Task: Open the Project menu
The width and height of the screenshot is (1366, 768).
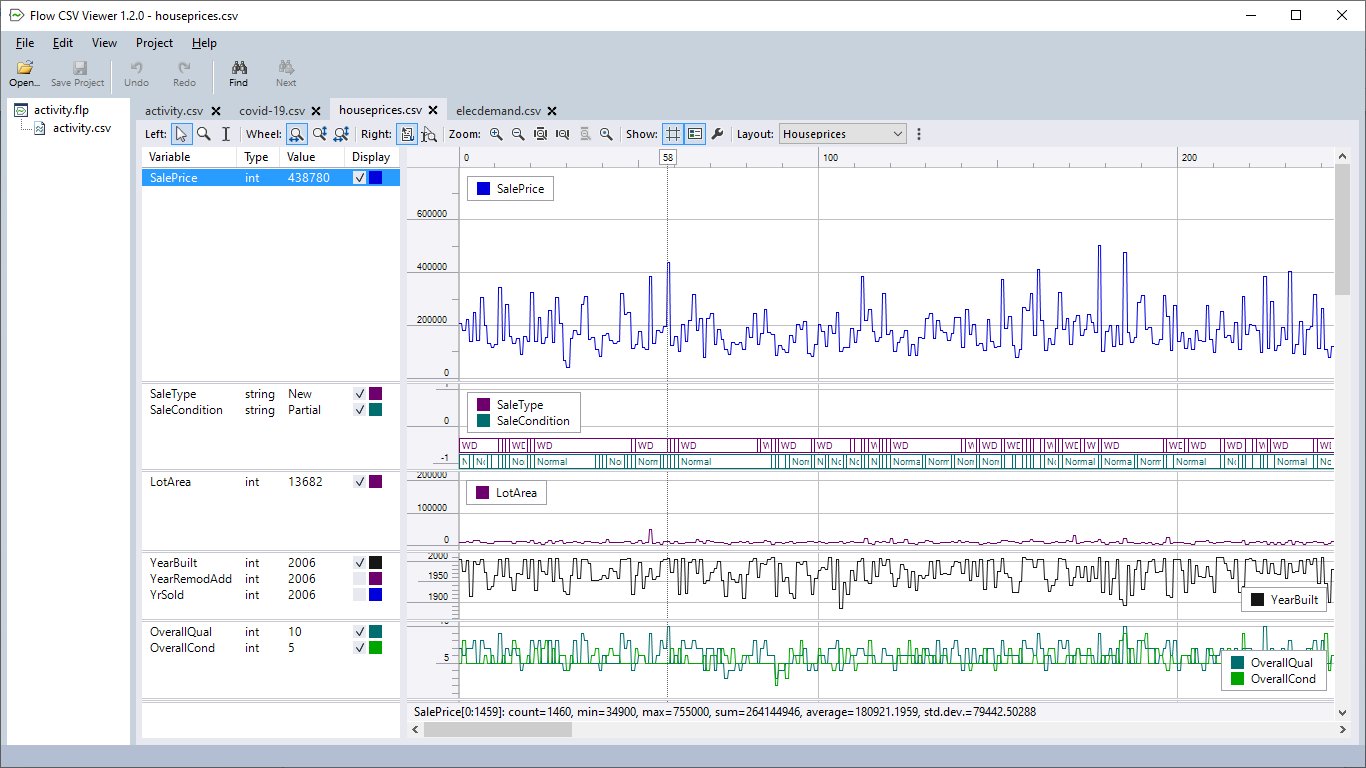Action: [x=154, y=43]
